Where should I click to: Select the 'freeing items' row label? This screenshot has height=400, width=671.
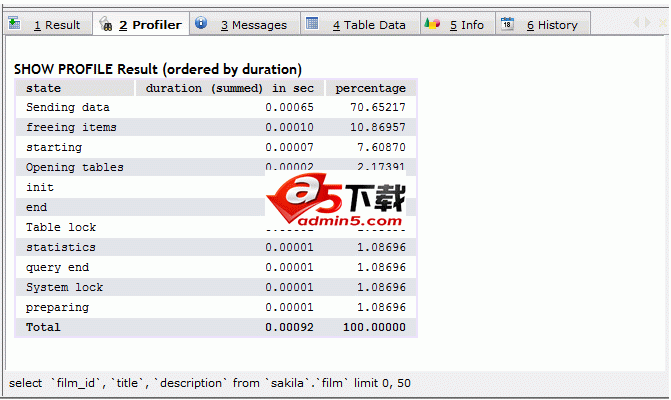coord(71,127)
